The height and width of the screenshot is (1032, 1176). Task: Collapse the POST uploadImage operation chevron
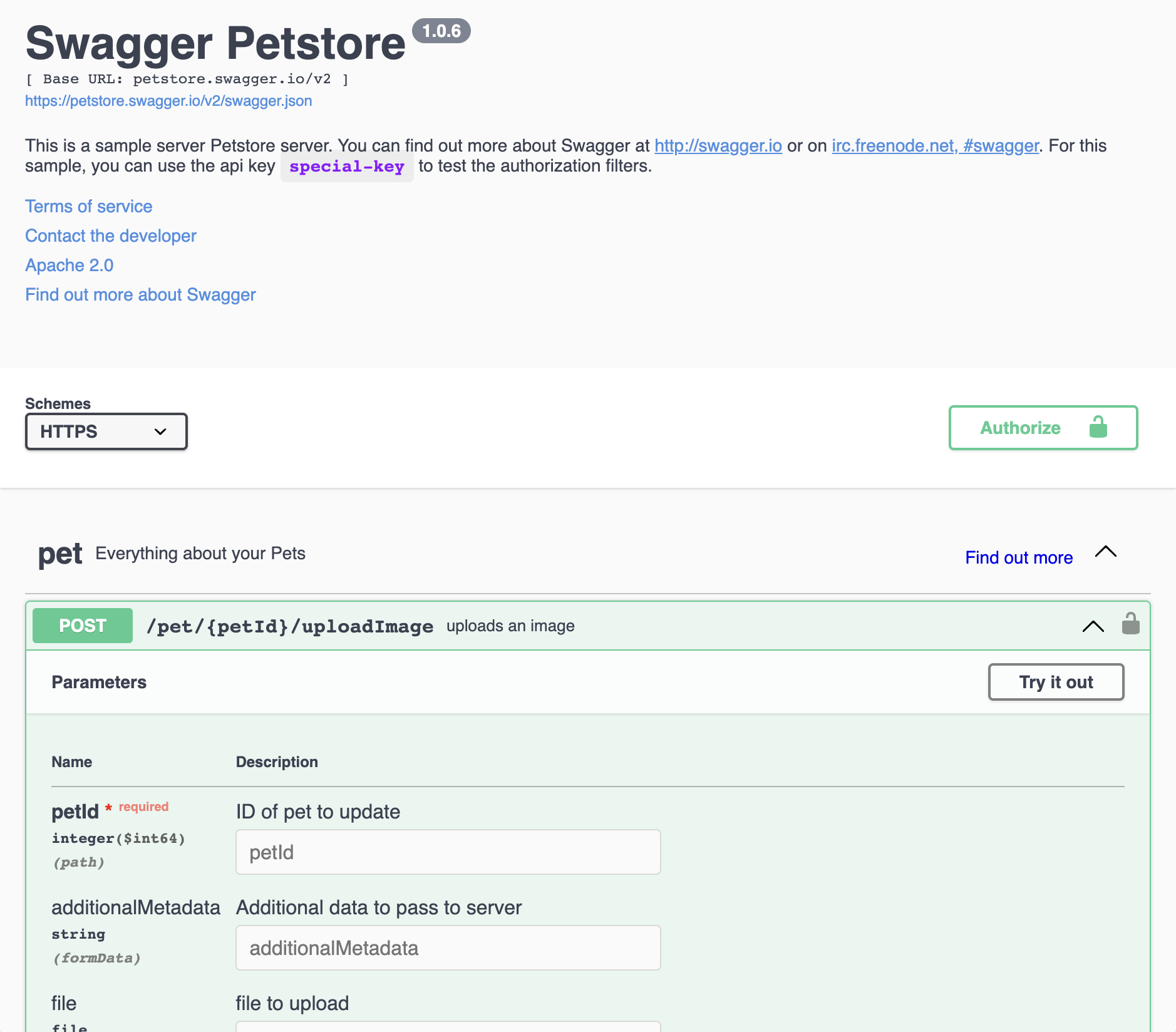(1093, 626)
